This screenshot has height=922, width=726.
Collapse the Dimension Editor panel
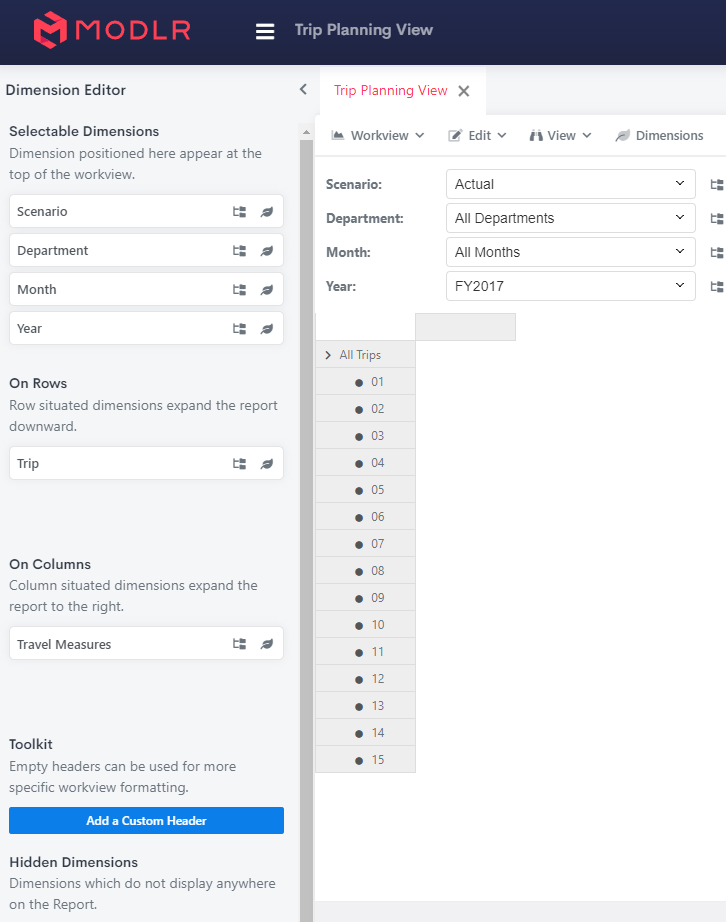coord(303,89)
